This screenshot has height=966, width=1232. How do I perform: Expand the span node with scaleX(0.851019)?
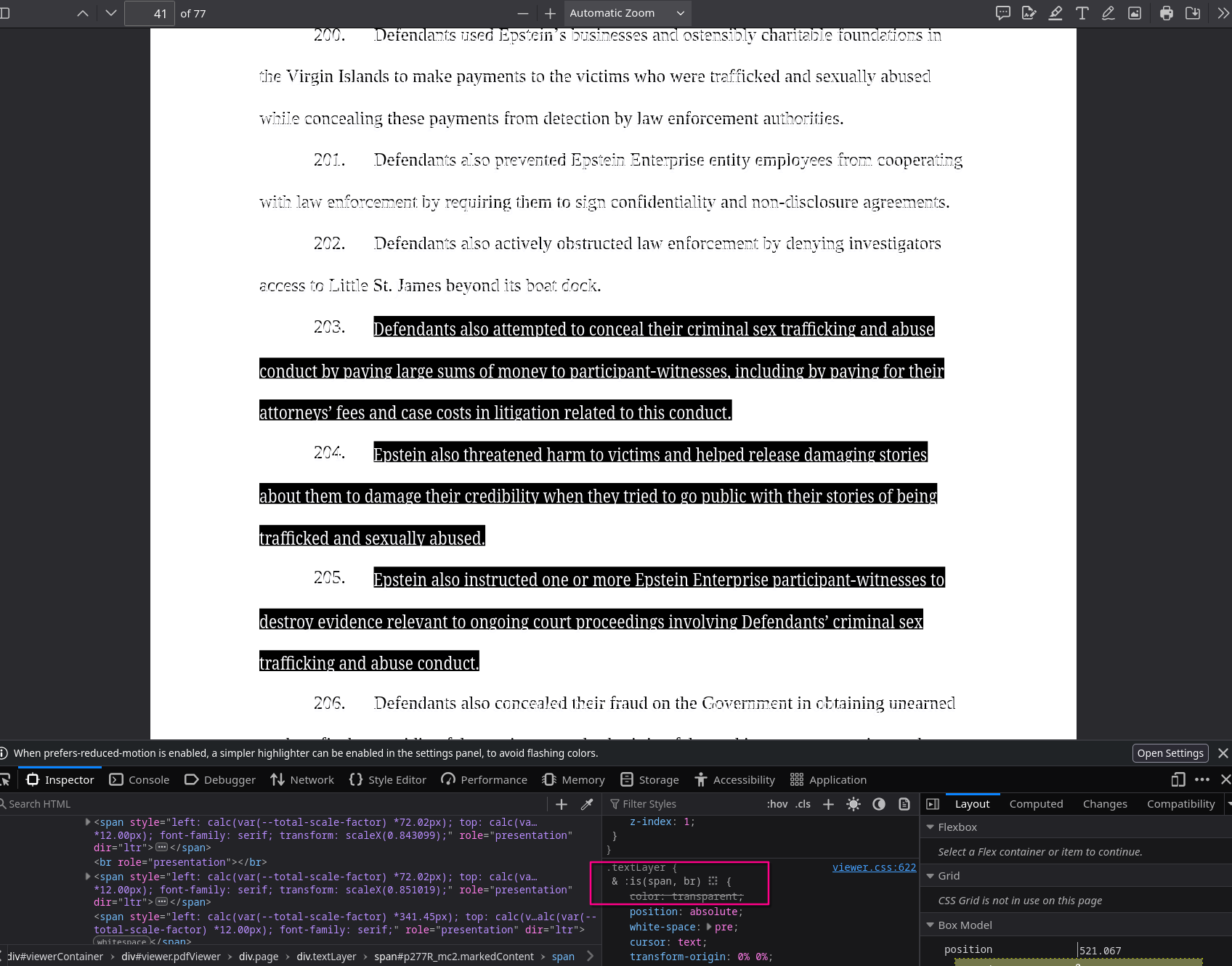pos(88,877)
